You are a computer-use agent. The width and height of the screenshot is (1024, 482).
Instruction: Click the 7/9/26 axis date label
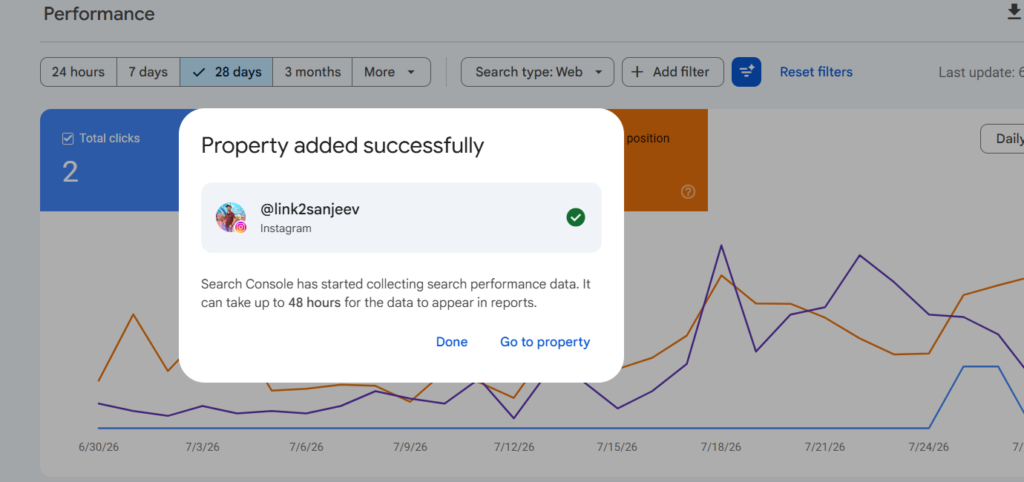(x=410, y=447)
